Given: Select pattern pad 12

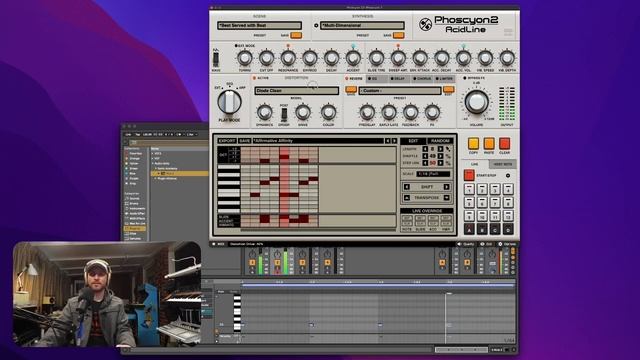Looking at the screenshot, I should click(x=508, y=215).
